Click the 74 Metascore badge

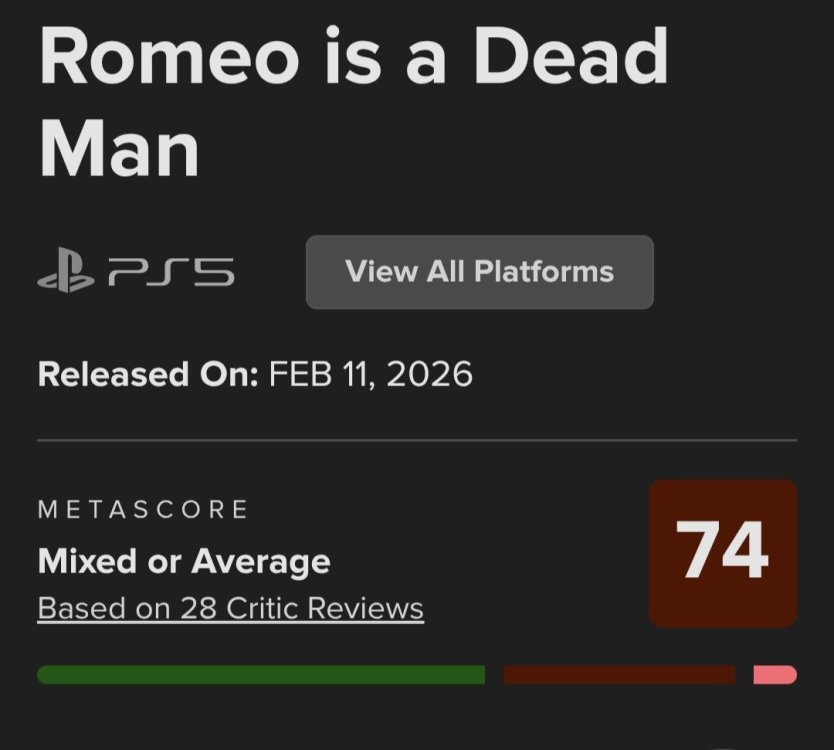coord(722,553)
